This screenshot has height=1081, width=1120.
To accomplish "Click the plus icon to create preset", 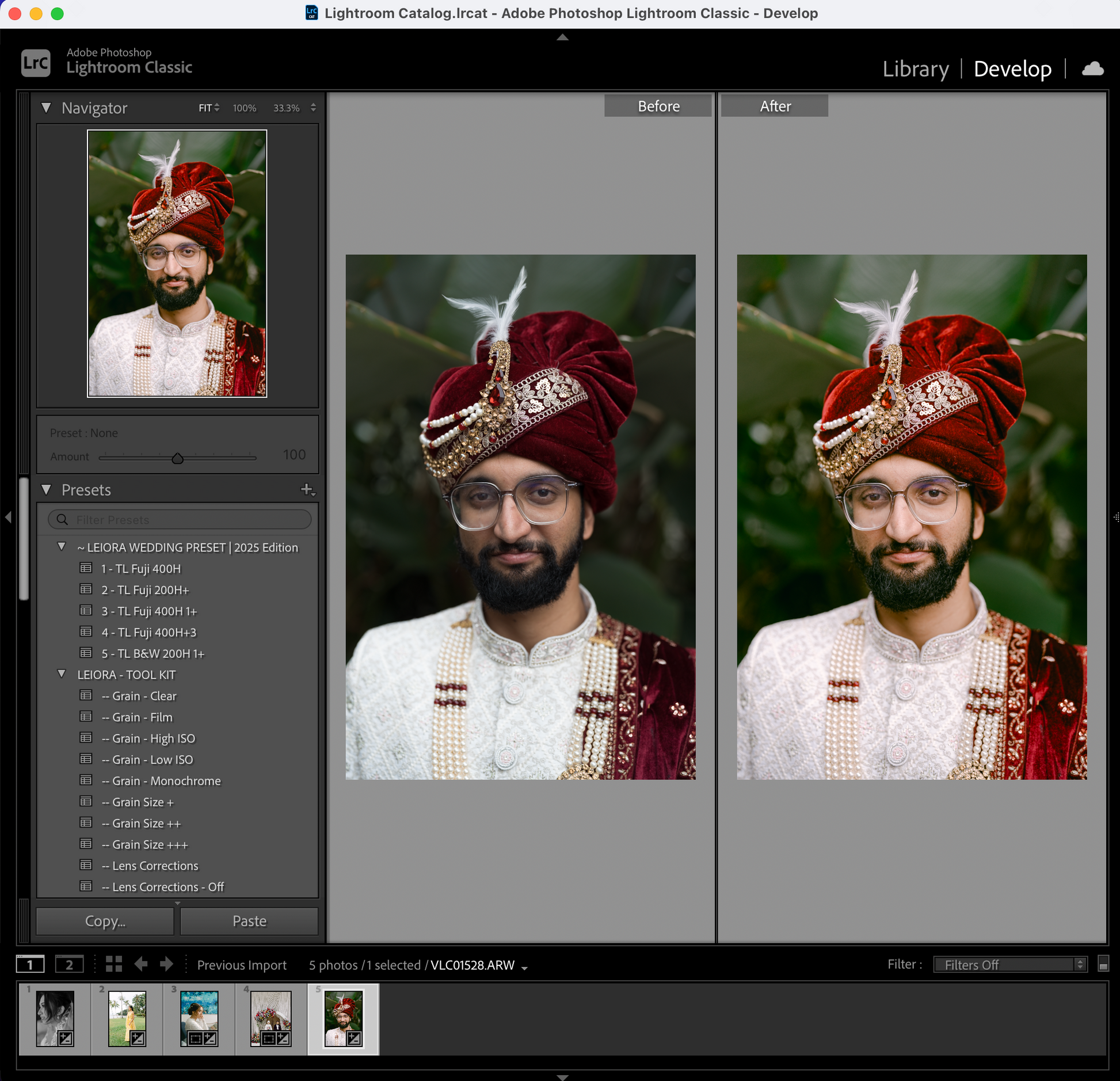I will [x=307, y=489].
